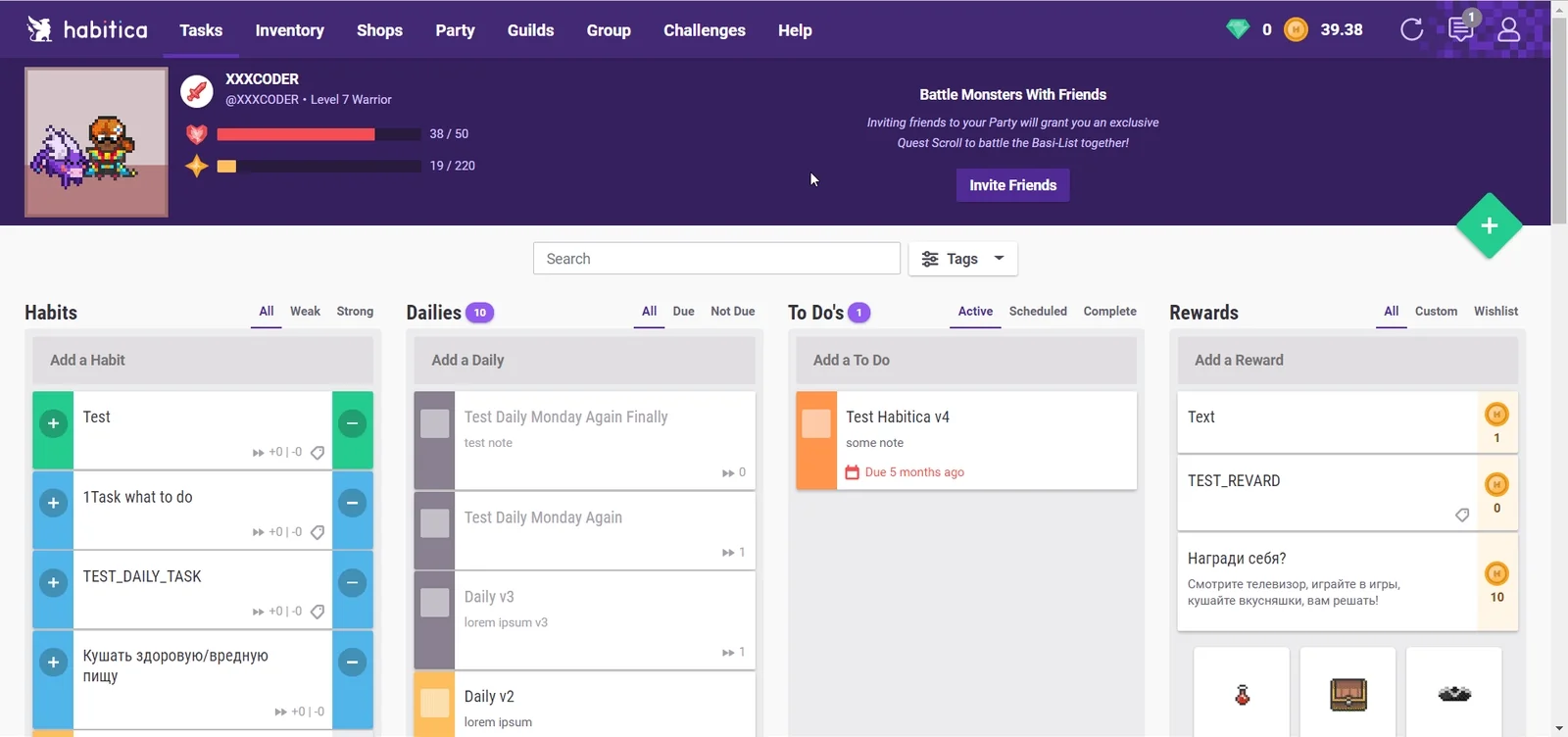Complete the Test Habitica v4 to-do

816,423
